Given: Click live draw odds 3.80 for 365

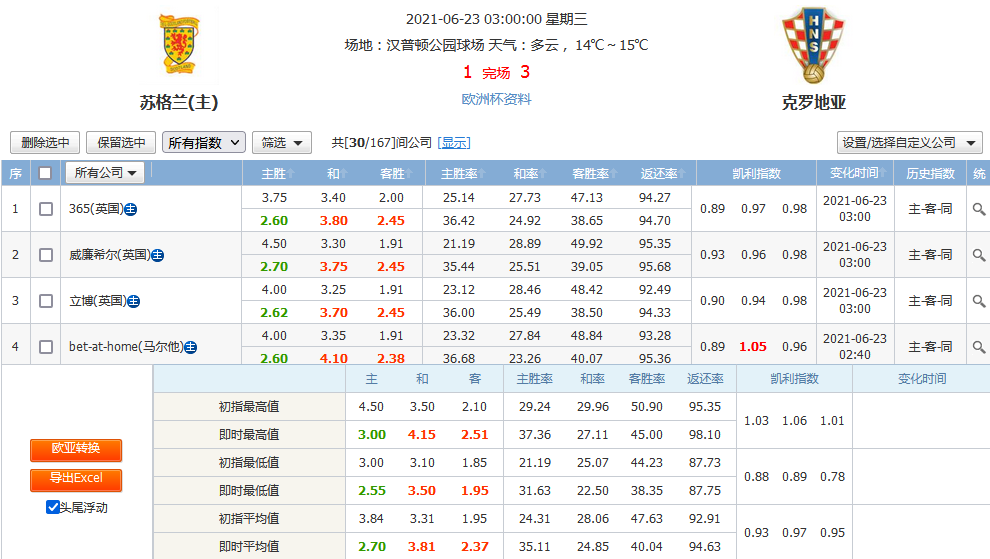Looking at the screenshot, I should pos(333,221).
